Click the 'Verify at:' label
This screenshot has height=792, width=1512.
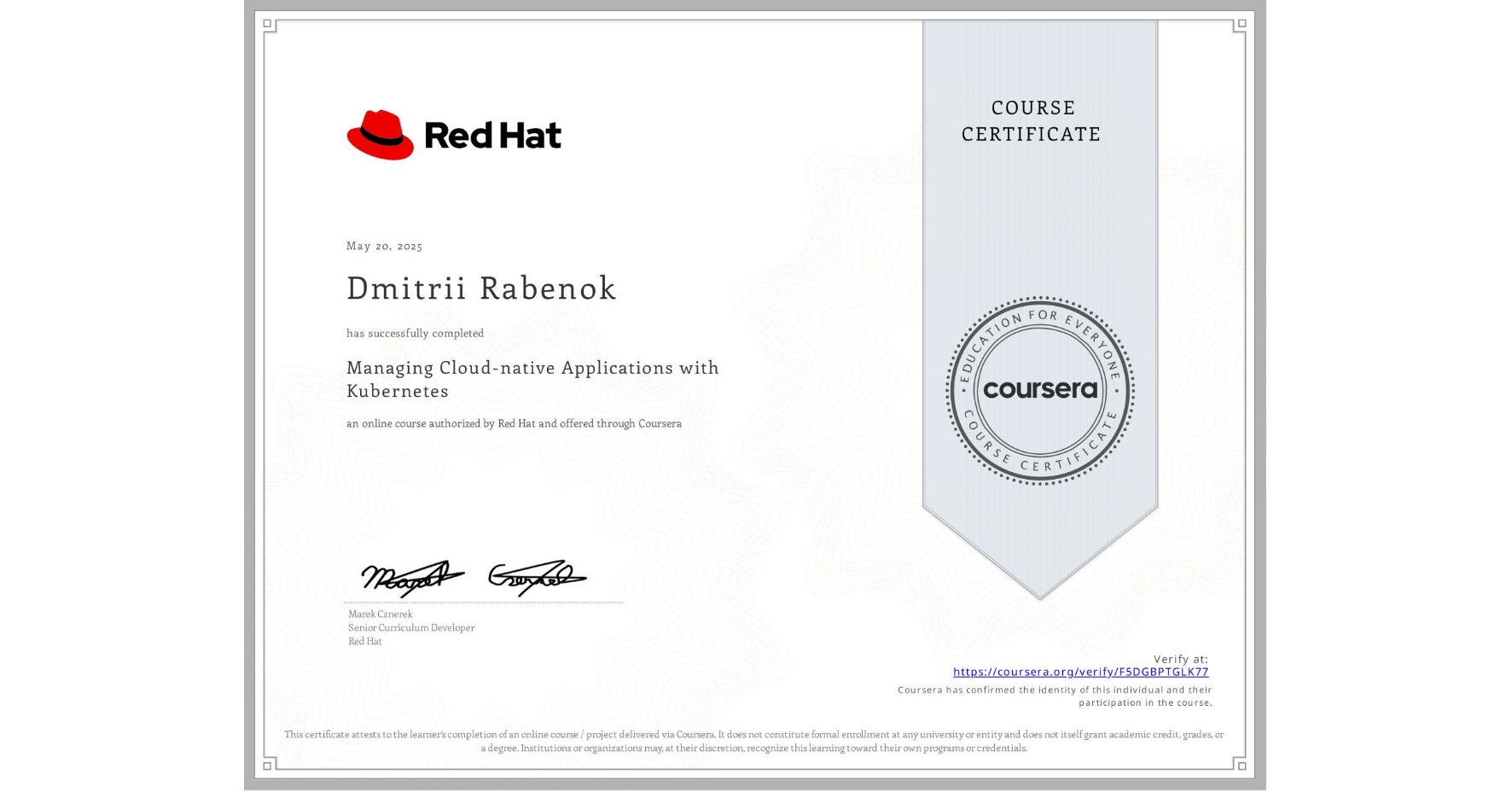point(1181,659)
